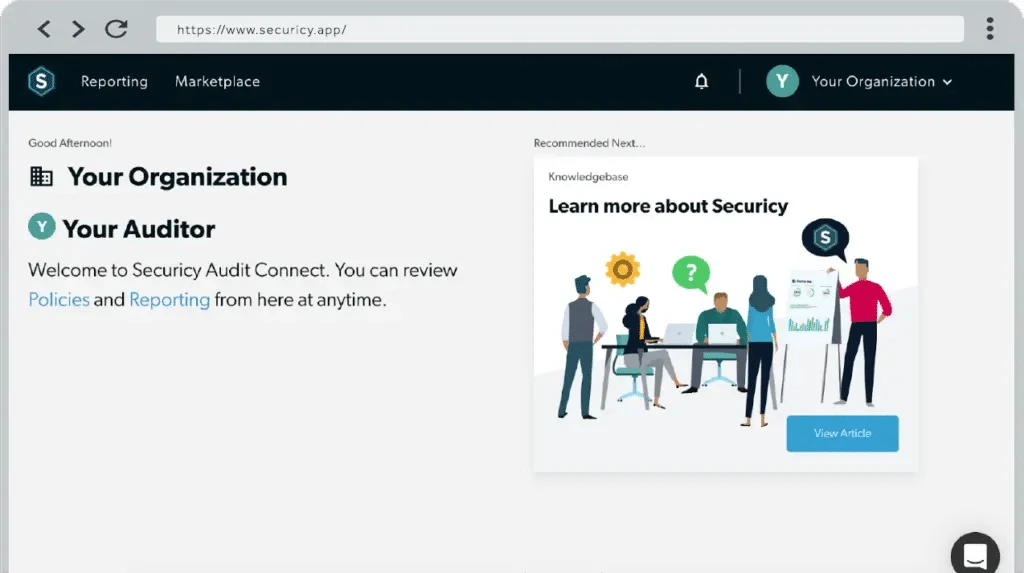1024x573 pixels.
Task: Click the browser back arrow
Action: 43,29
